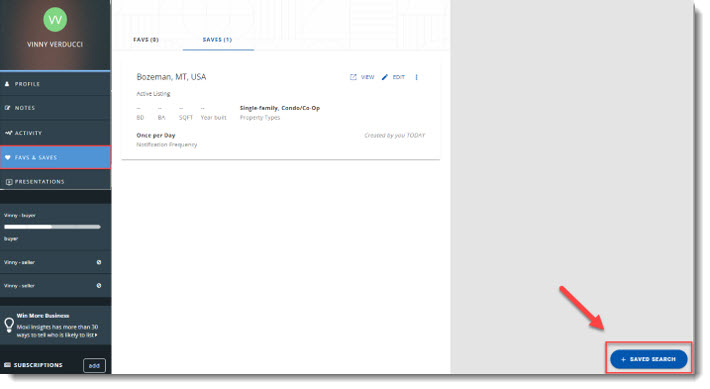Open the Bozeman, MT, USA saved search

point(171,77)
